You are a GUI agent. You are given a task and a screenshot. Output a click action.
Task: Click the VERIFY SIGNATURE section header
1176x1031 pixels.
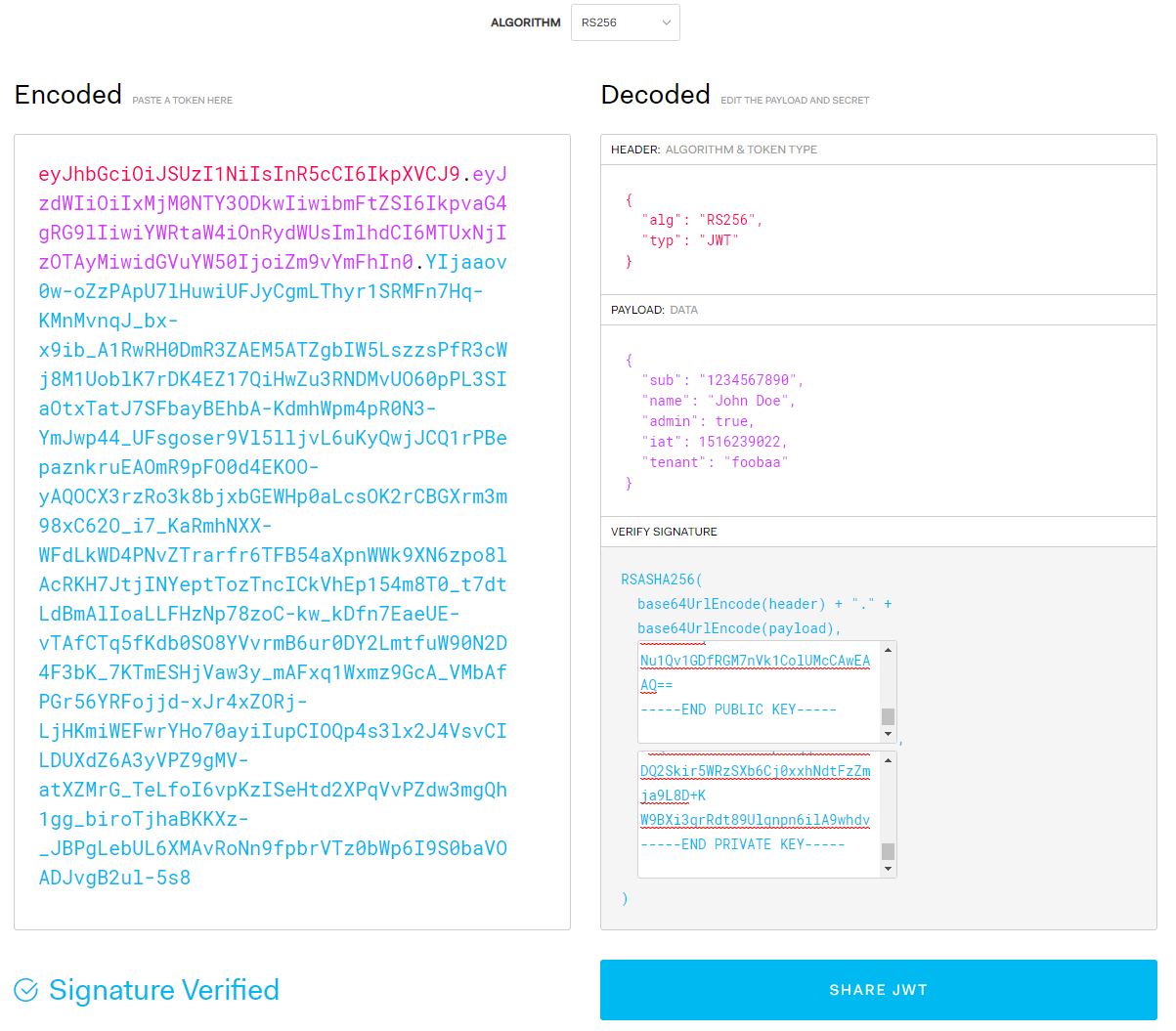[664, 532]
